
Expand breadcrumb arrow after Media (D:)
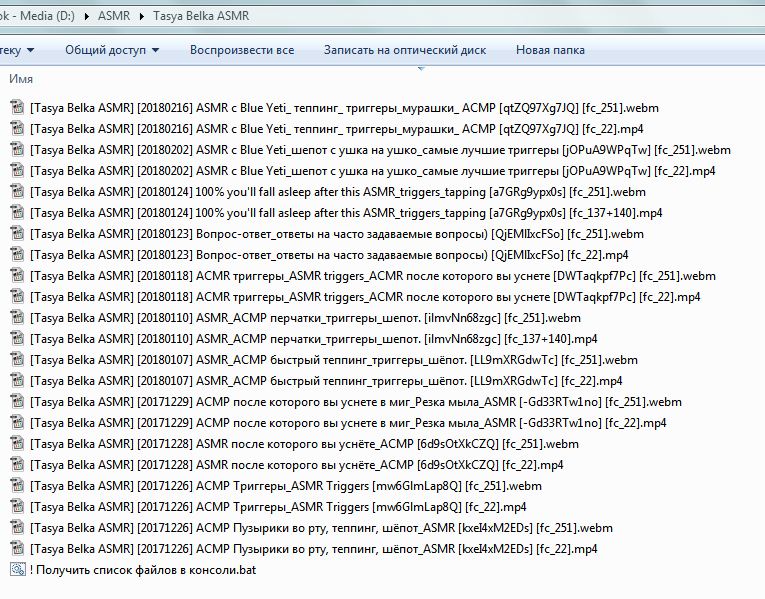pyautogui.click(x=87, y=16)
